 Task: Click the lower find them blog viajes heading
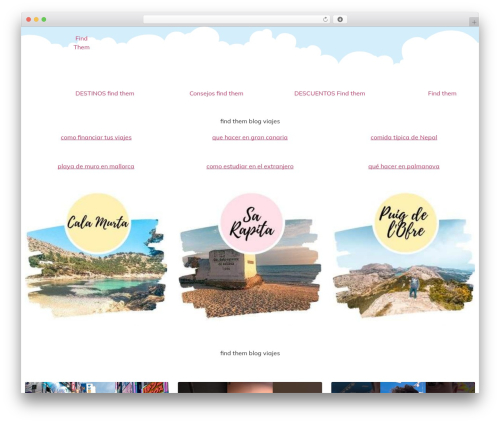[x=250, y=353]
